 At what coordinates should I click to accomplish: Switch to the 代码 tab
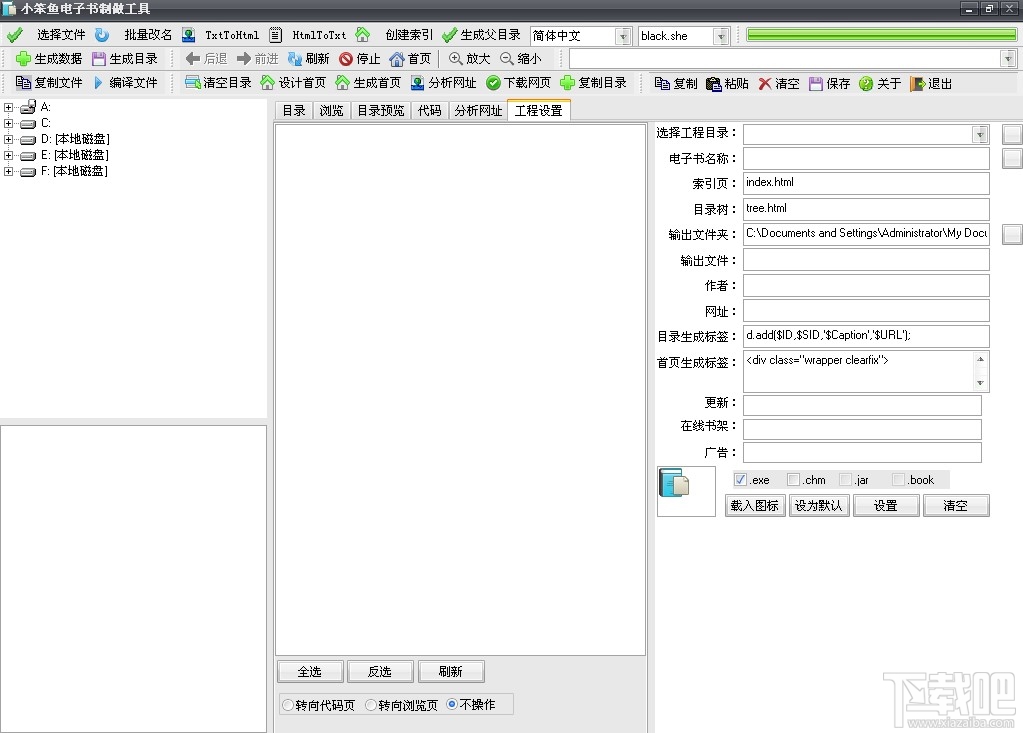coord(429,111)
